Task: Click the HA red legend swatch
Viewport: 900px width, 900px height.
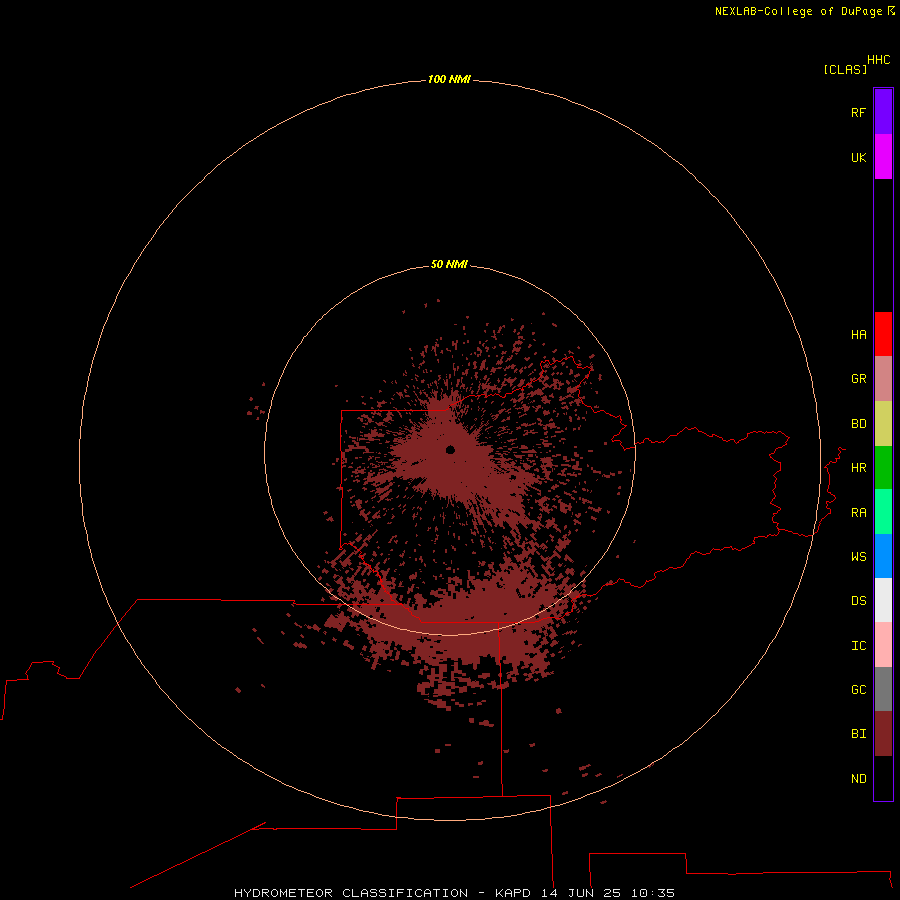Action: [883, 334]
